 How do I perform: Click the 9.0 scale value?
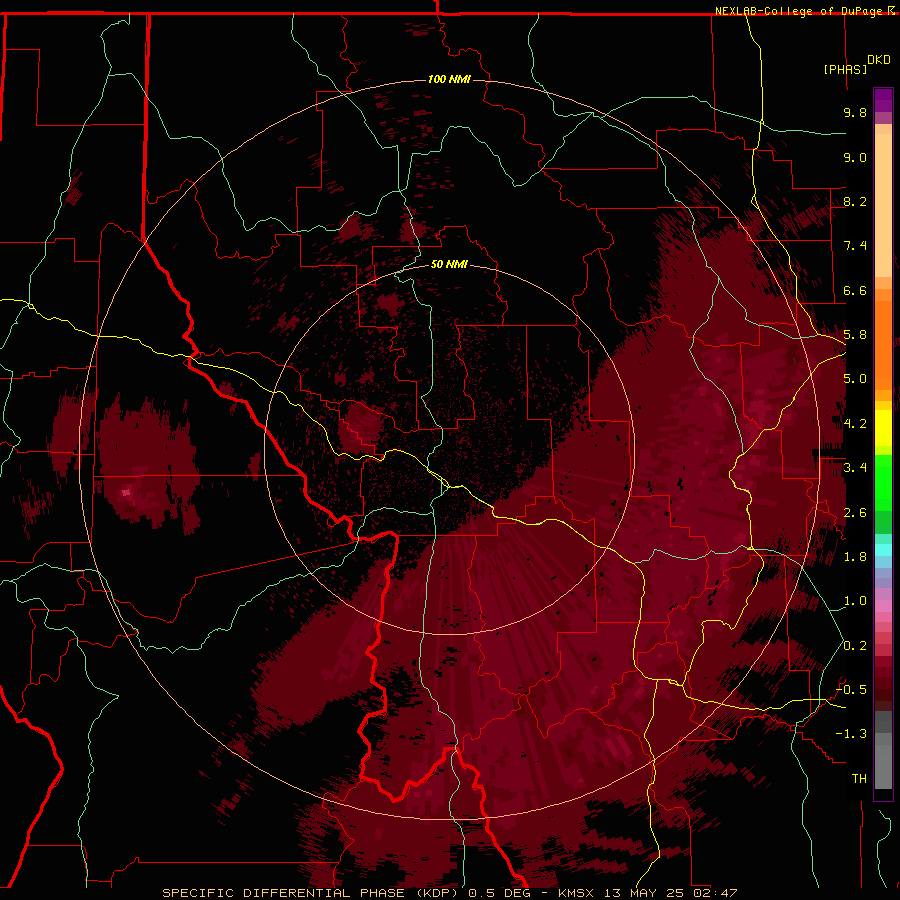pyautogui.click(x=855, y=157)
